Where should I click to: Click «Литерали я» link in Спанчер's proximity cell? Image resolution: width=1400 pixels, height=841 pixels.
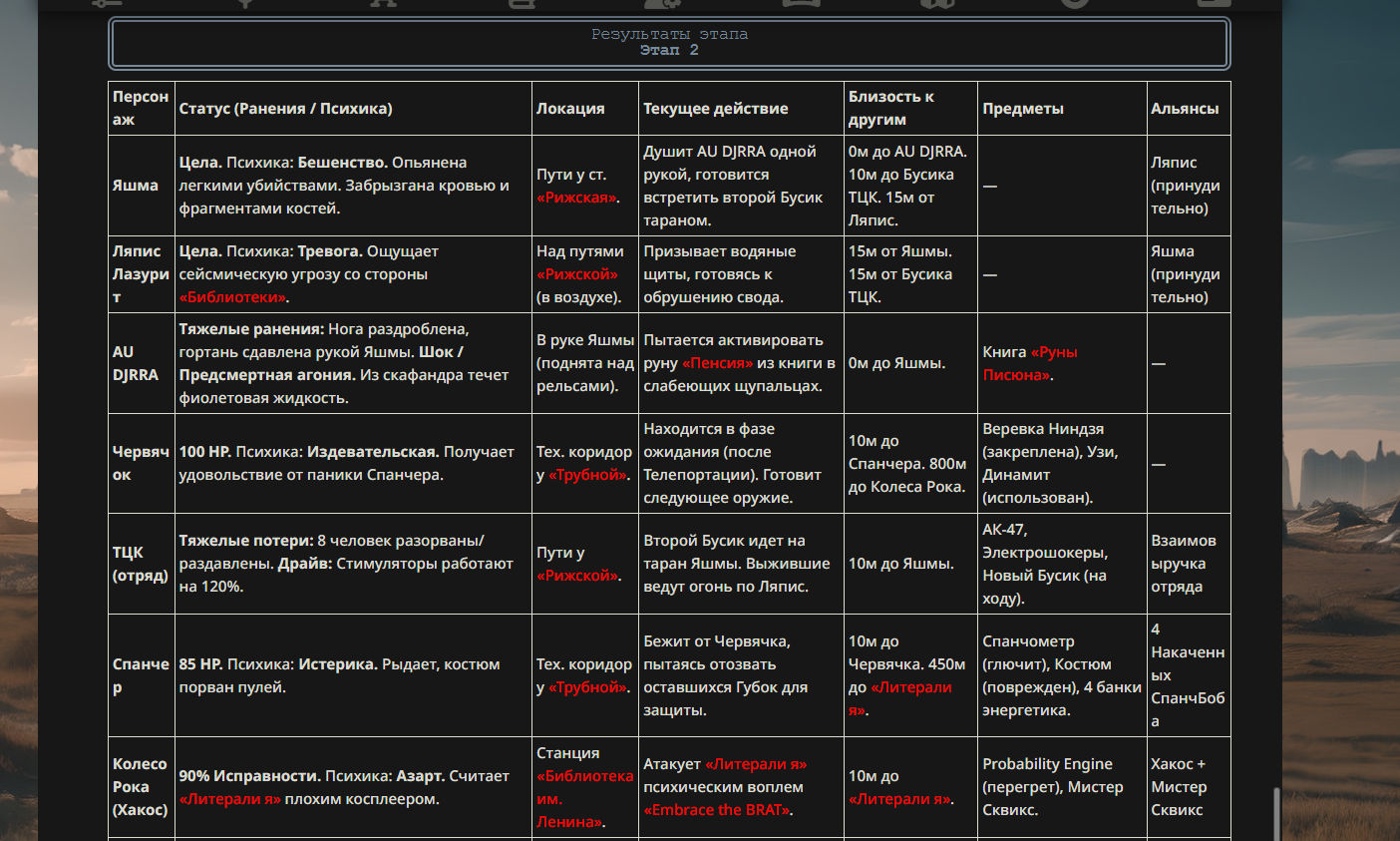click(900, 698)
